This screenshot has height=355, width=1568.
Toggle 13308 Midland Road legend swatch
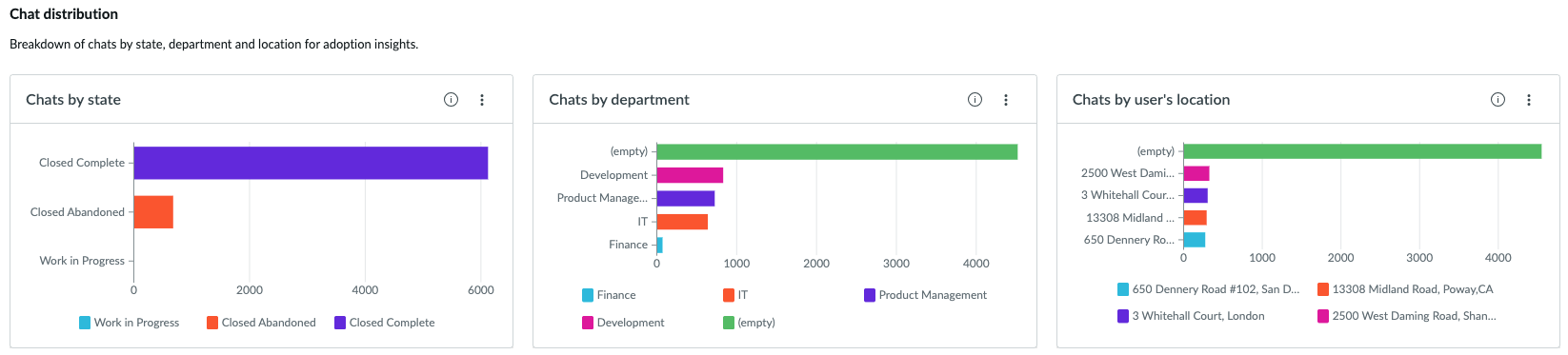click(1323, 289)
